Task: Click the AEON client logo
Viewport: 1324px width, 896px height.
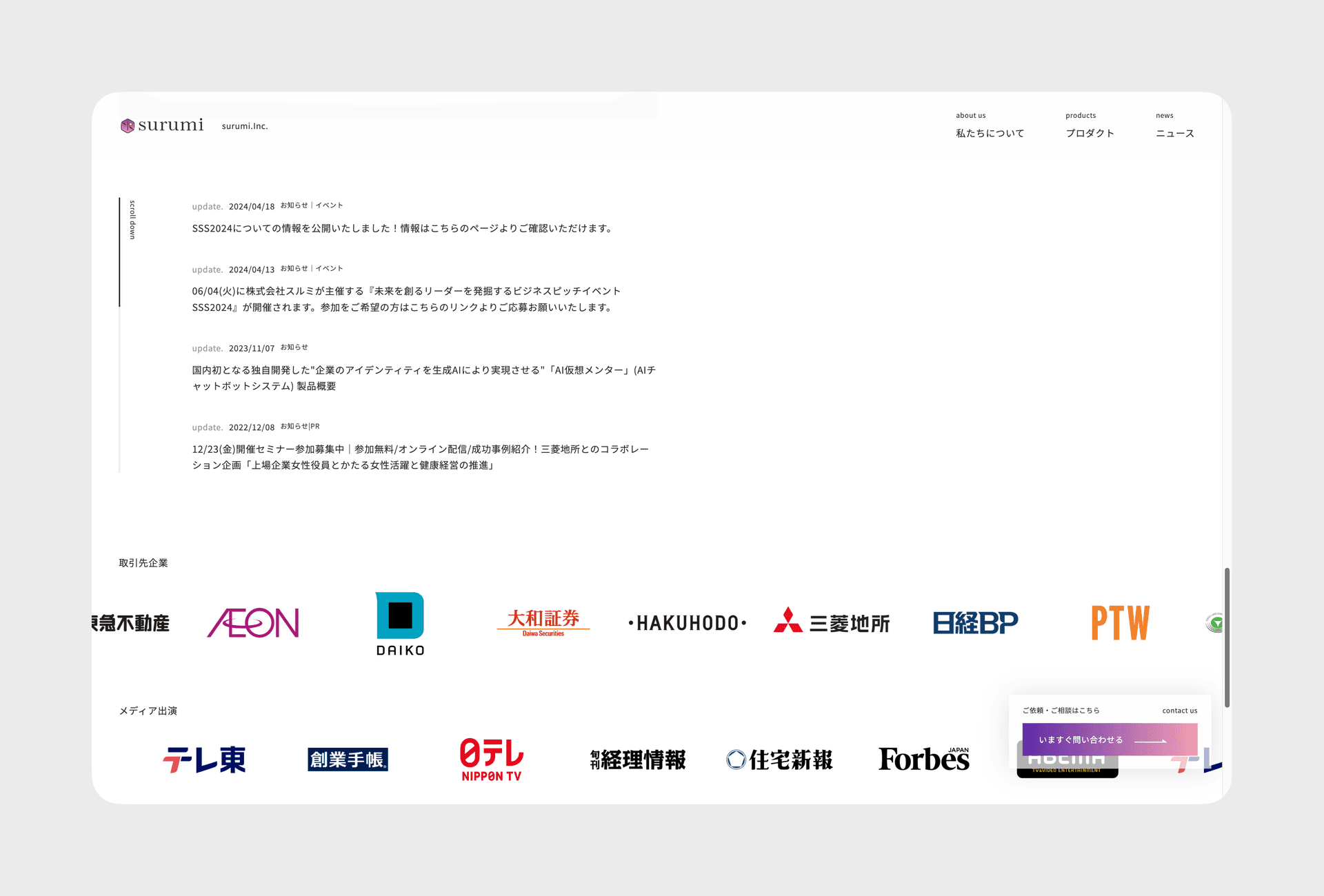Action: point(253,623)
